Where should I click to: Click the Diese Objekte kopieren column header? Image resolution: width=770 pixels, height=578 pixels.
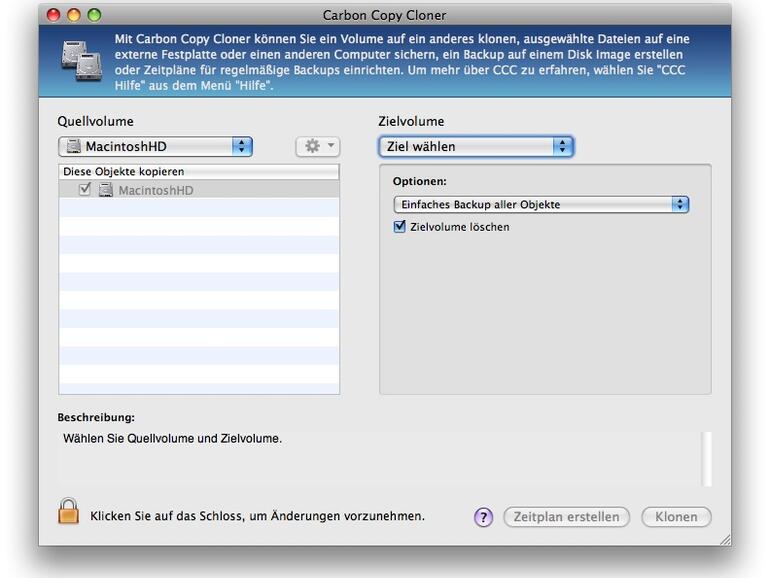[x=199, y=171]
